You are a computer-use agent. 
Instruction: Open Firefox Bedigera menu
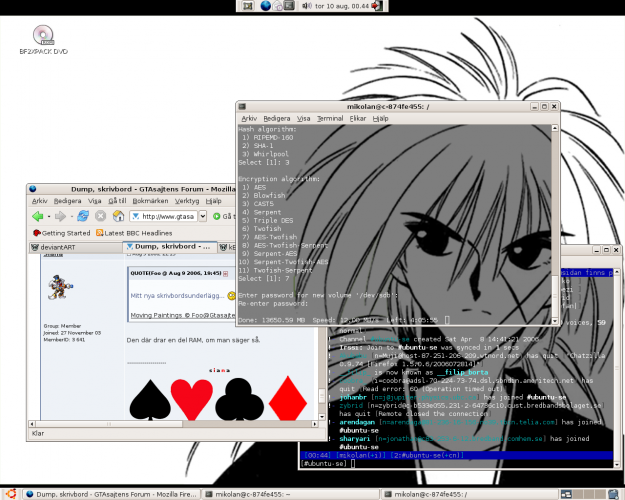pyautogui.click(x=67, y=201)
